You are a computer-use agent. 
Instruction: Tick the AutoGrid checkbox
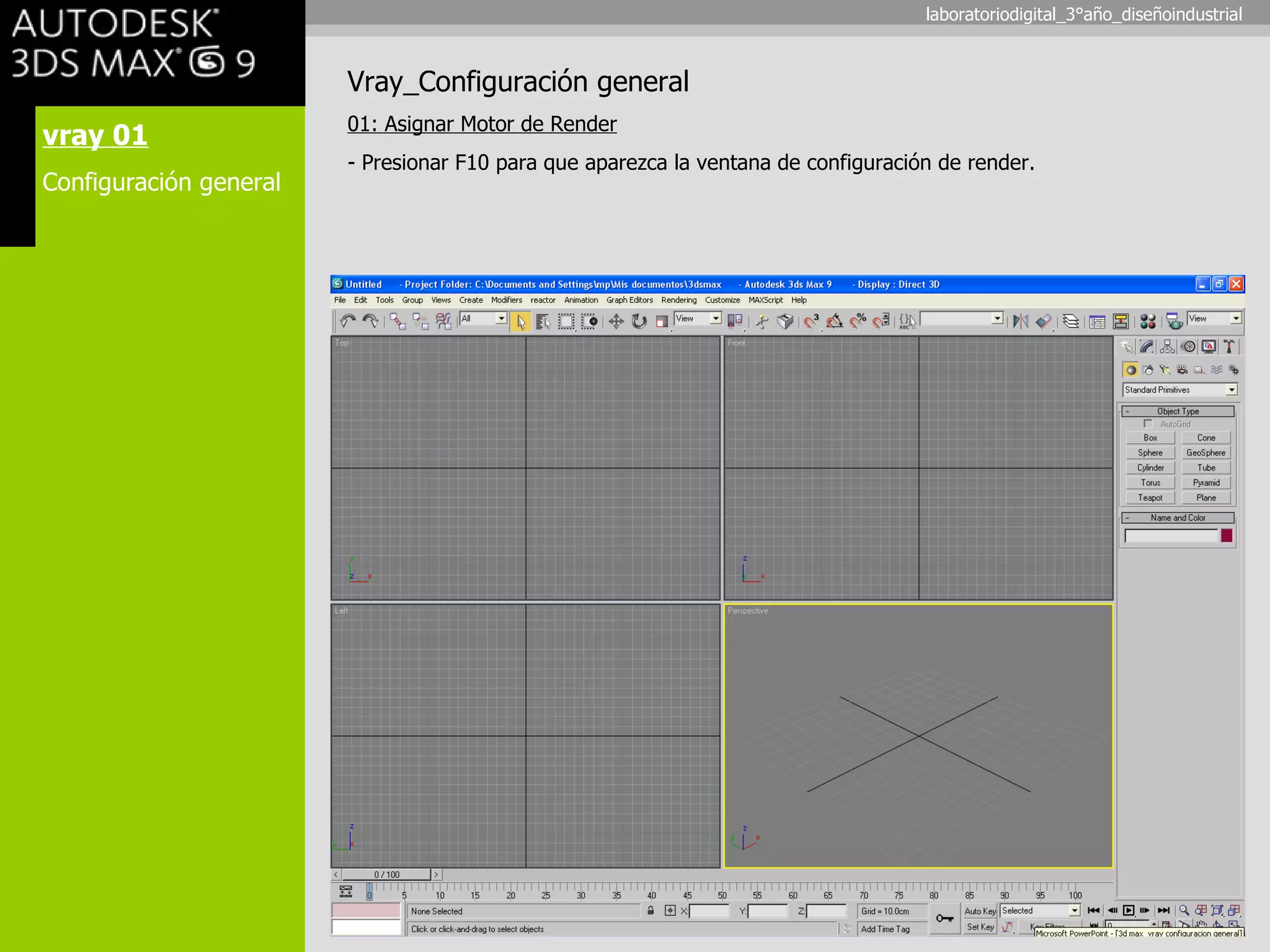1148,424
